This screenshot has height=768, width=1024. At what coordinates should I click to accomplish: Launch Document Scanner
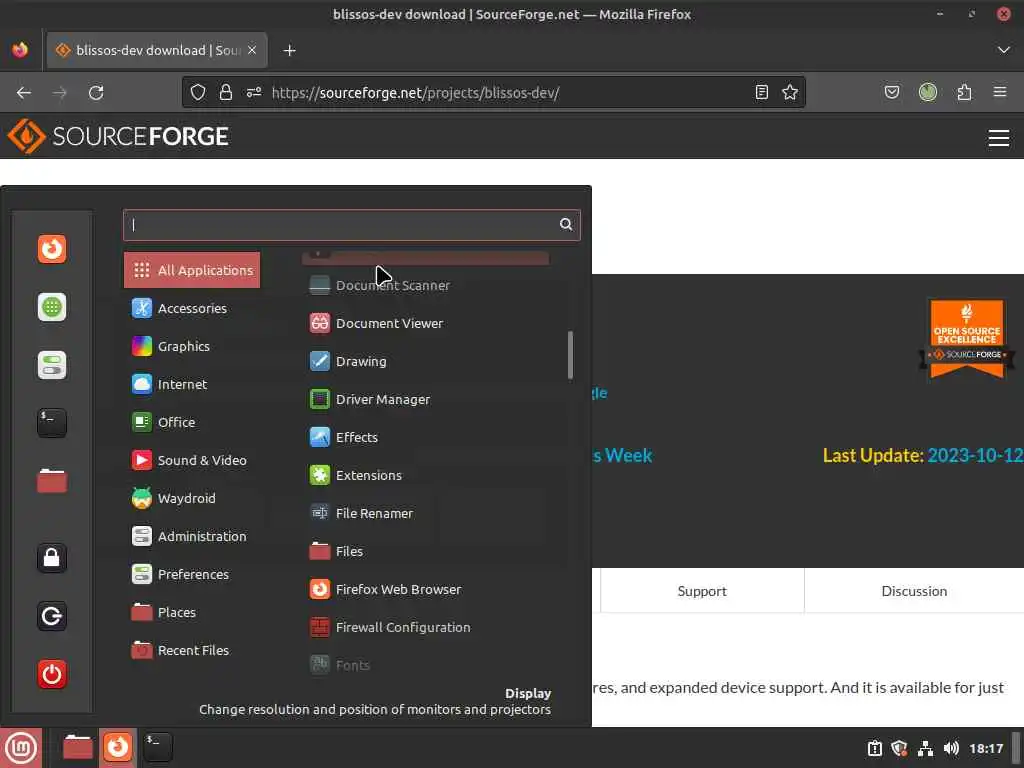pyautogui.click(x=425, y=285)
